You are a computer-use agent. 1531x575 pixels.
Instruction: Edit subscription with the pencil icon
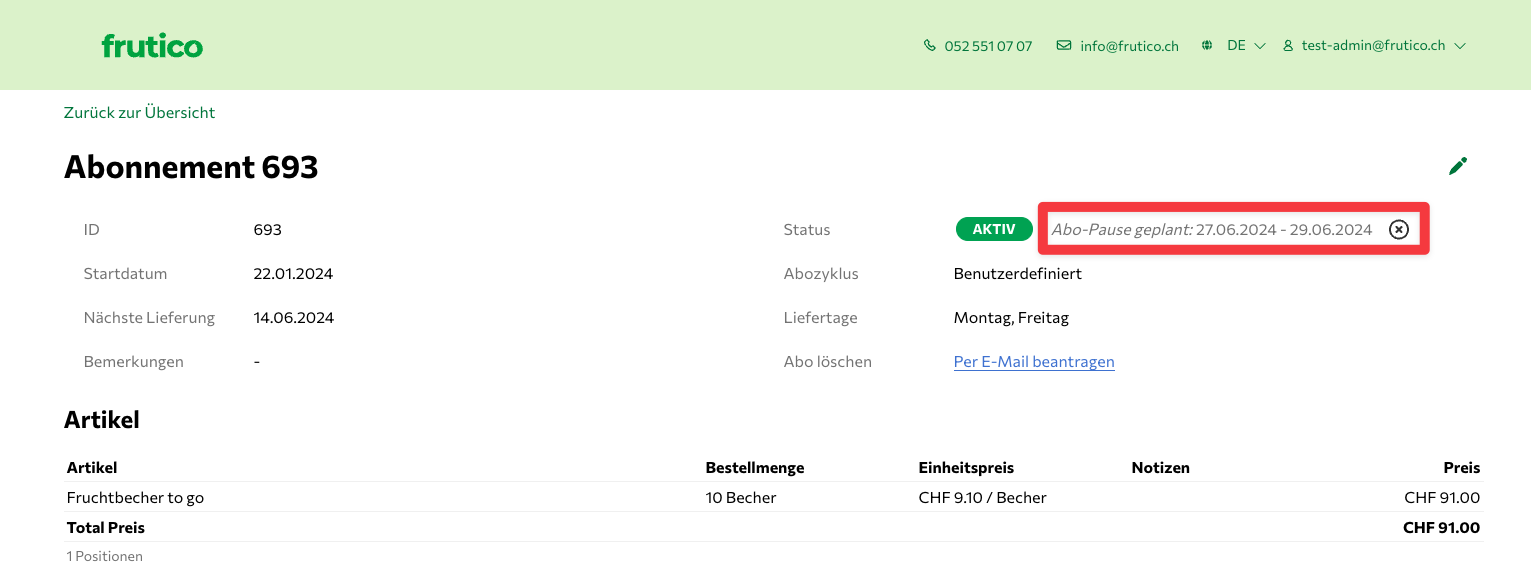(x=1458, y=166)
